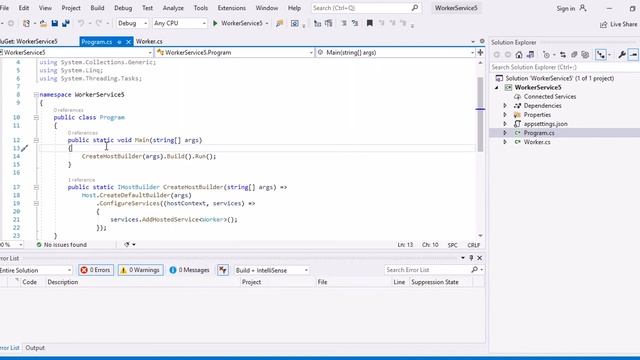Switch to the Worker.cs editor tab
The height and width of the screenshot is (360, 640).
(x=149, y=41)
